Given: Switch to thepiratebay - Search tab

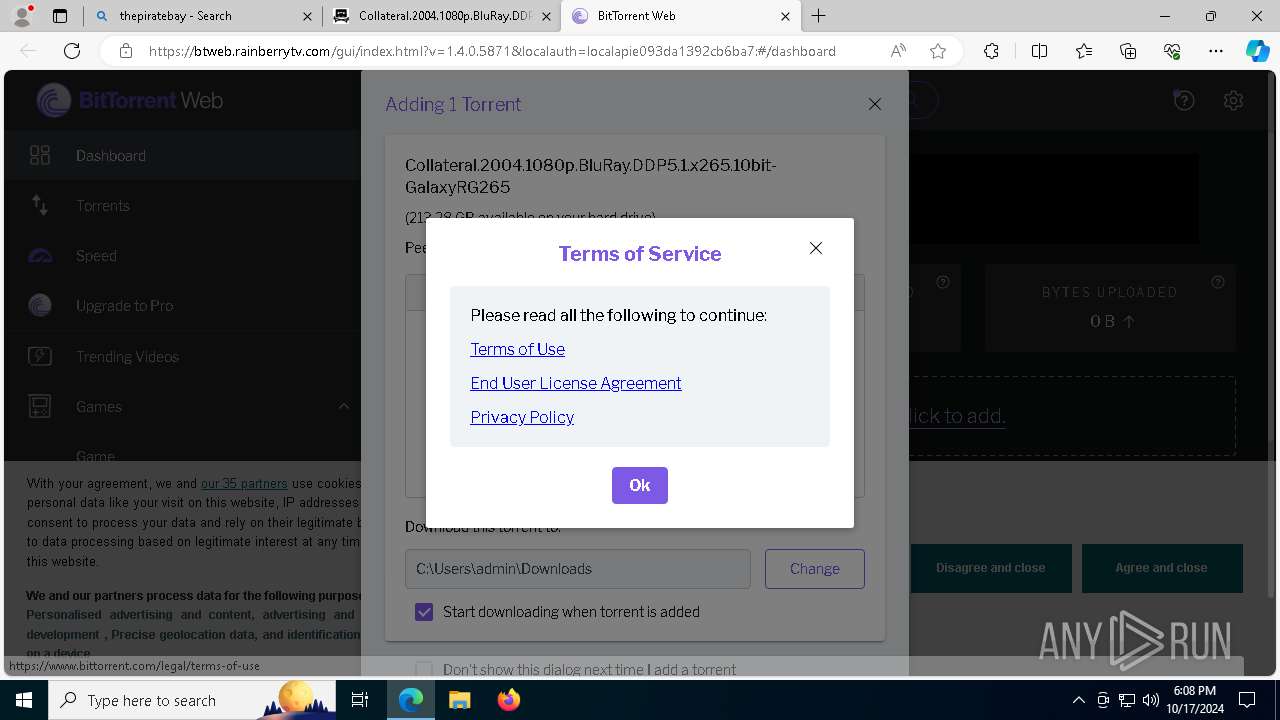Looking at the screenshot, I should click(203, 16).
